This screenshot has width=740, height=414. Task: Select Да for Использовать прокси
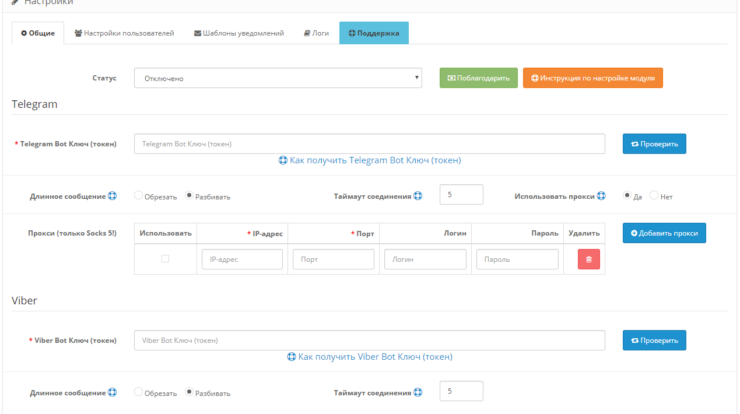[627, 195]
